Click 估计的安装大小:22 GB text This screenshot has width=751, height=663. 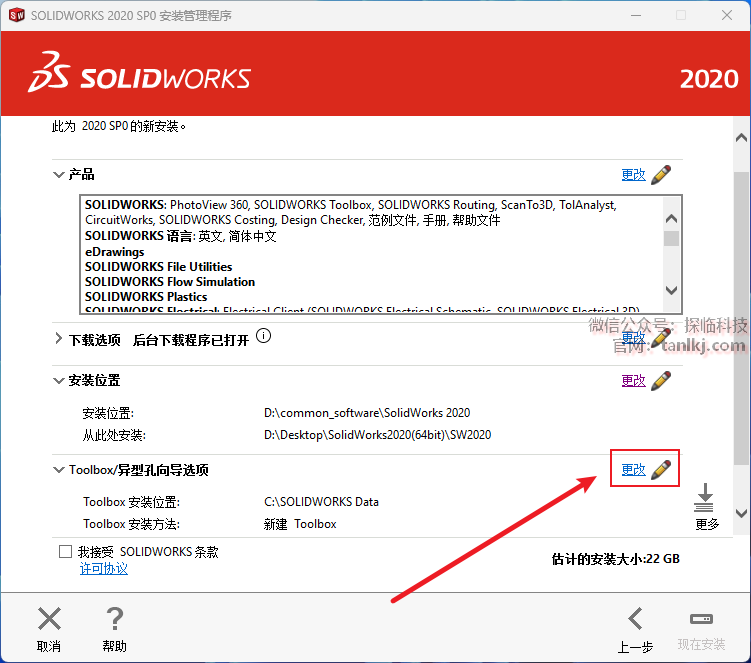(615, 559)
